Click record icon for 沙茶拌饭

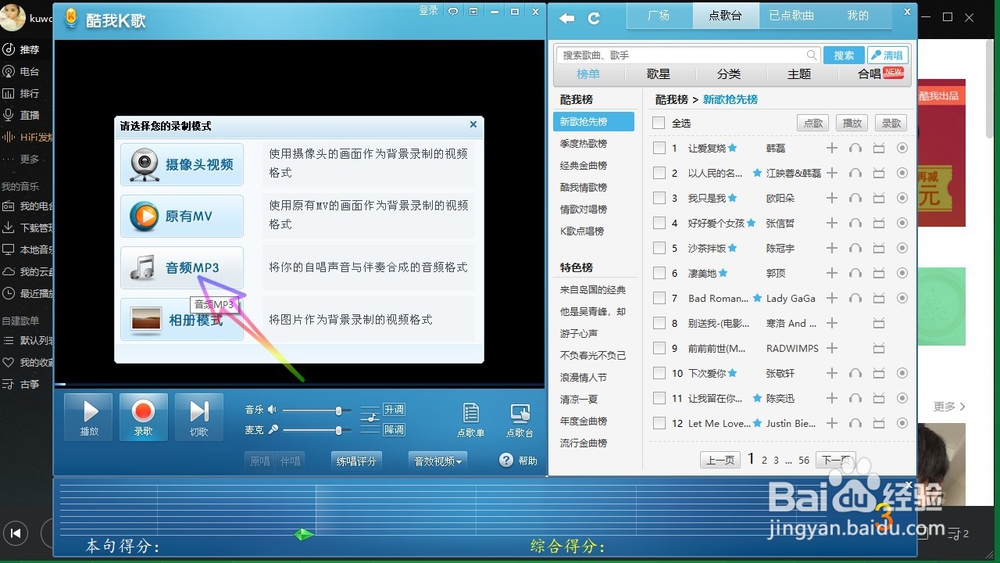point(902,248)
